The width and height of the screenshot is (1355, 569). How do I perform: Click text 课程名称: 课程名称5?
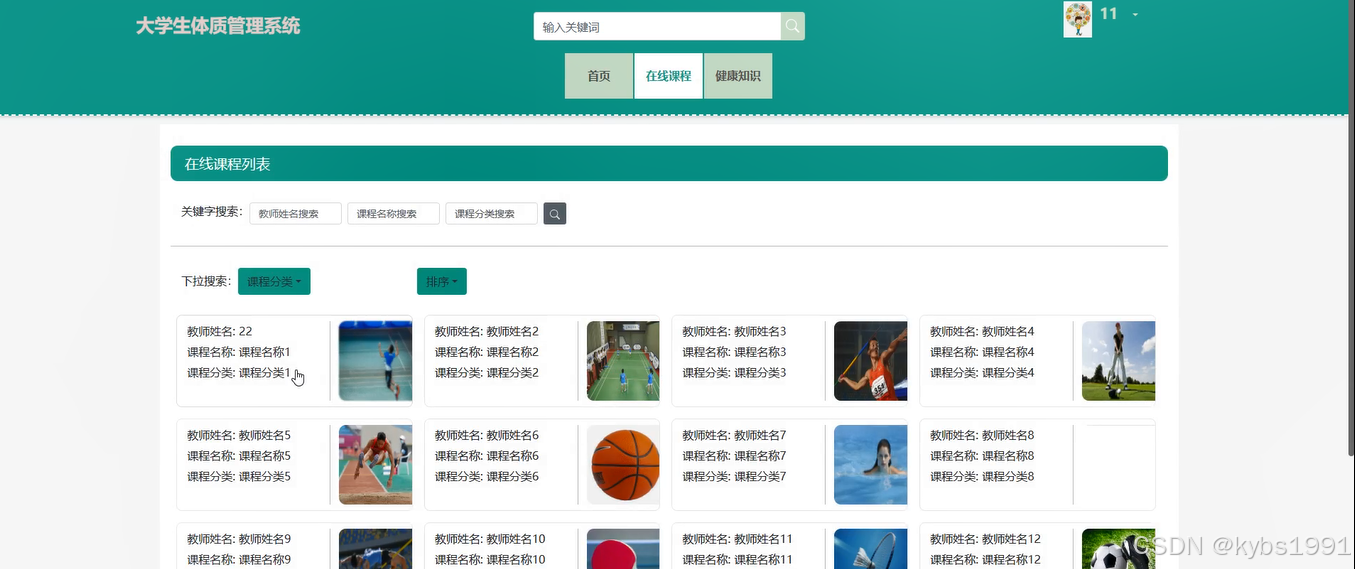pyautogui.click(x=239, y=456)
